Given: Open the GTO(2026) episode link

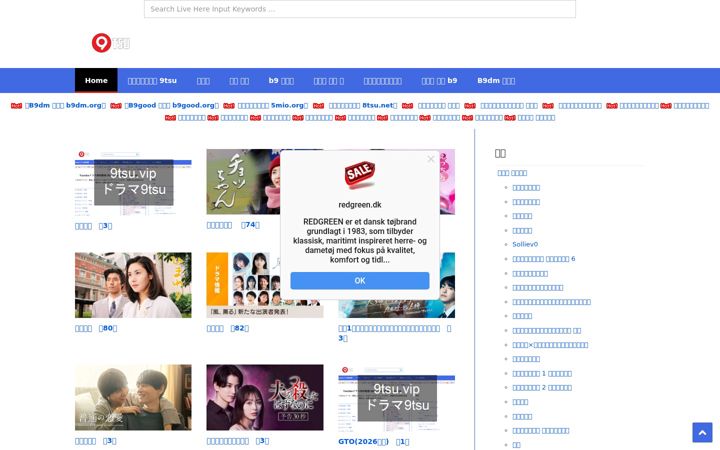Looking at the screenshot, I should point(373,441).
